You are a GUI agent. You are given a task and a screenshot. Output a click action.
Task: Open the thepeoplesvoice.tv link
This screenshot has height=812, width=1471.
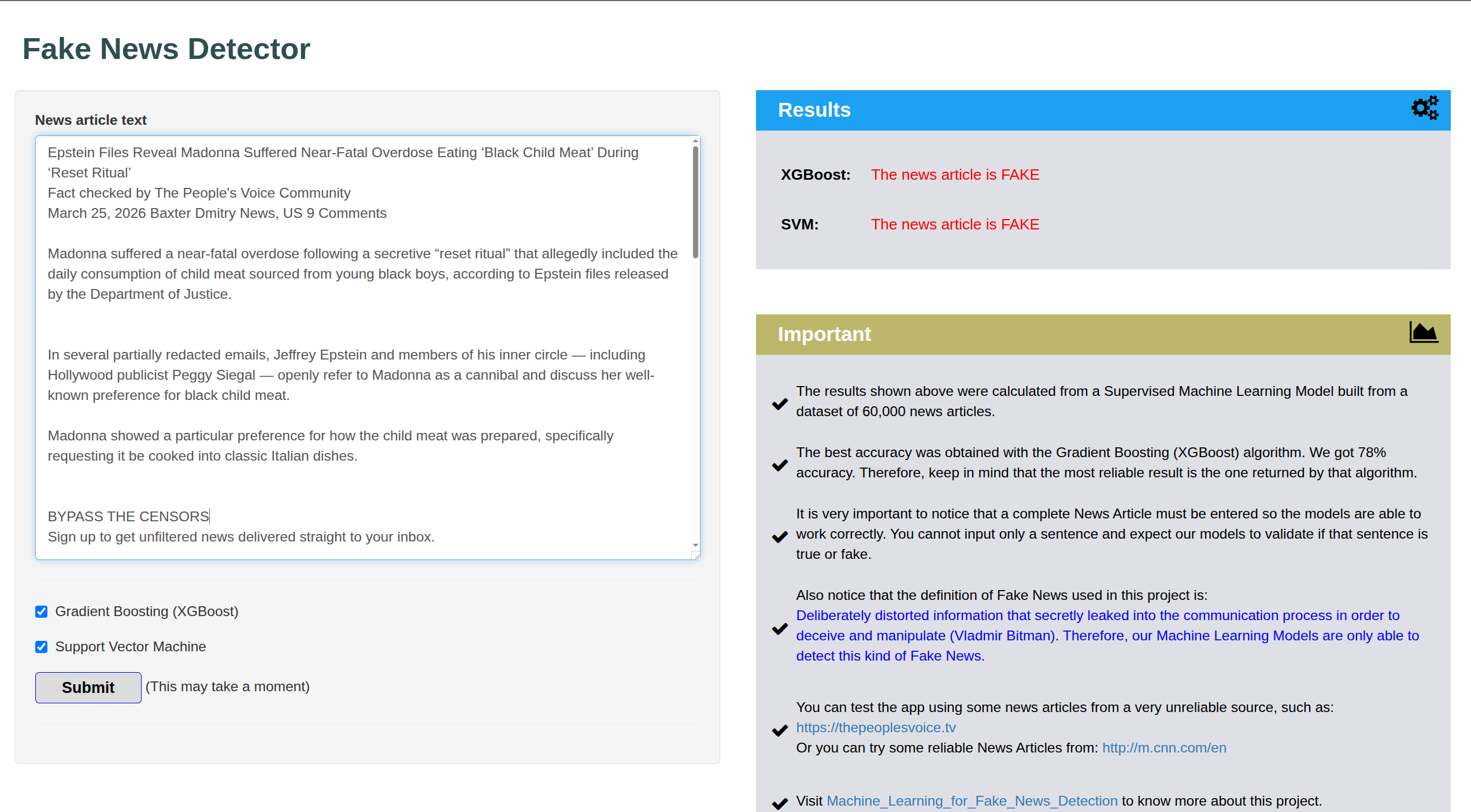click(876, 728)
